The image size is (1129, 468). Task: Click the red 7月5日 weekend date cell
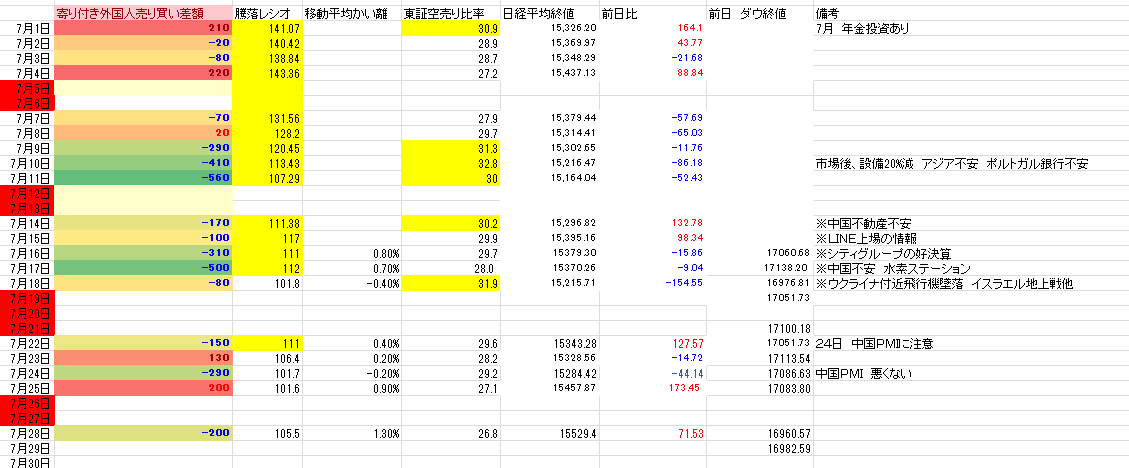(x=28, y=88)
